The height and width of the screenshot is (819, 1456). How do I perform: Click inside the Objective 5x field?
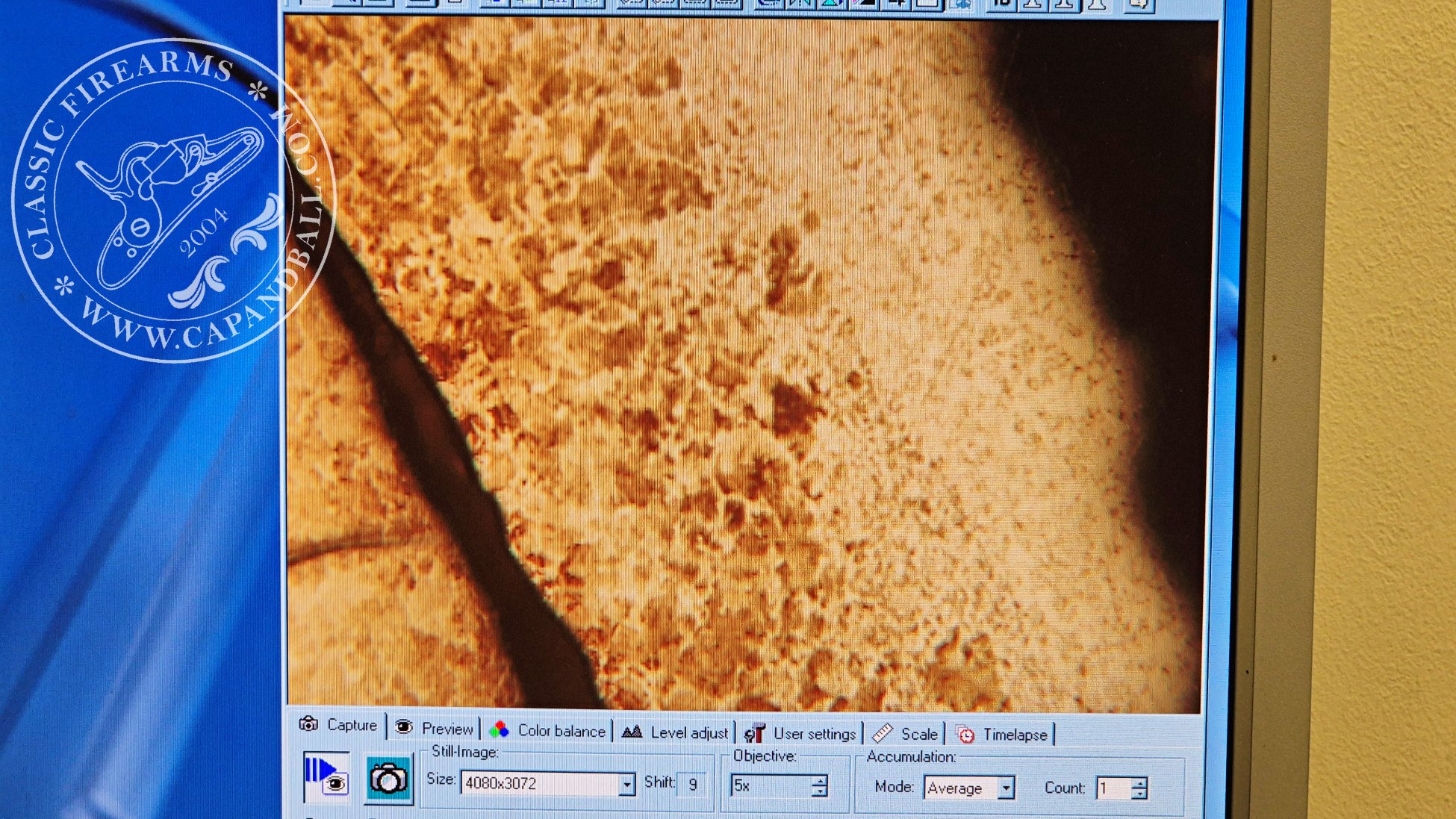coord(769,785)
